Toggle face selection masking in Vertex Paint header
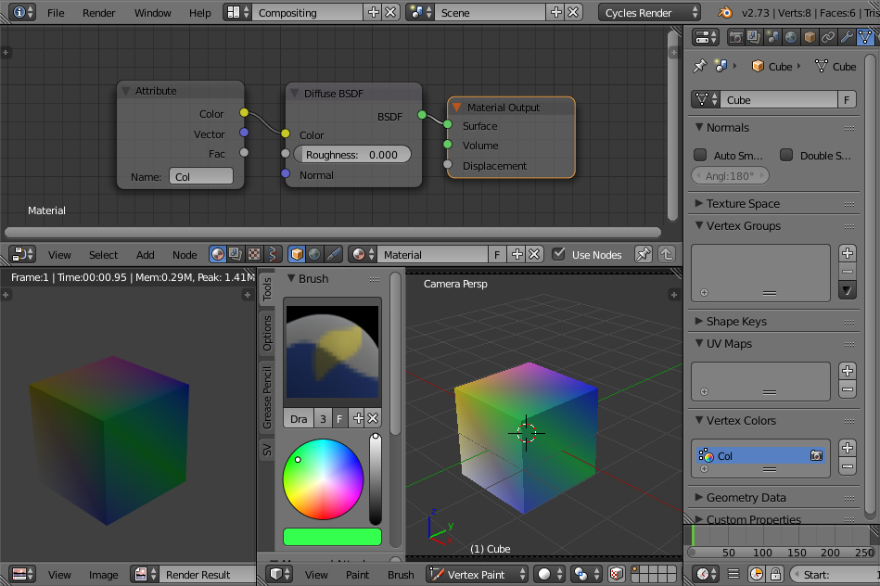Viewport: 880px width, 586px height. click(616, 574)
